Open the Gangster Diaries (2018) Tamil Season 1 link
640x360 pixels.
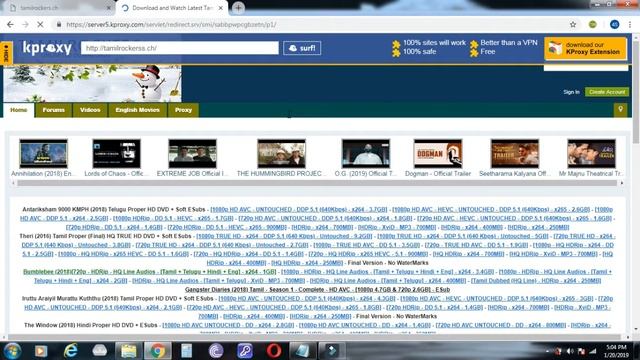317,290
